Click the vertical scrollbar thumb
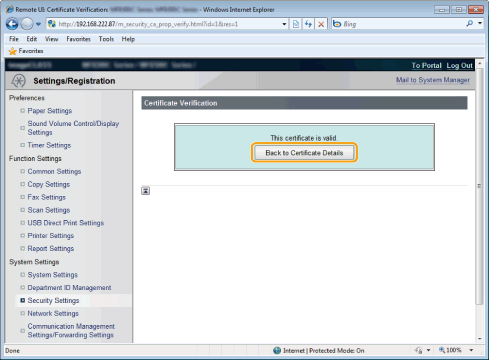 coord(480,186)
